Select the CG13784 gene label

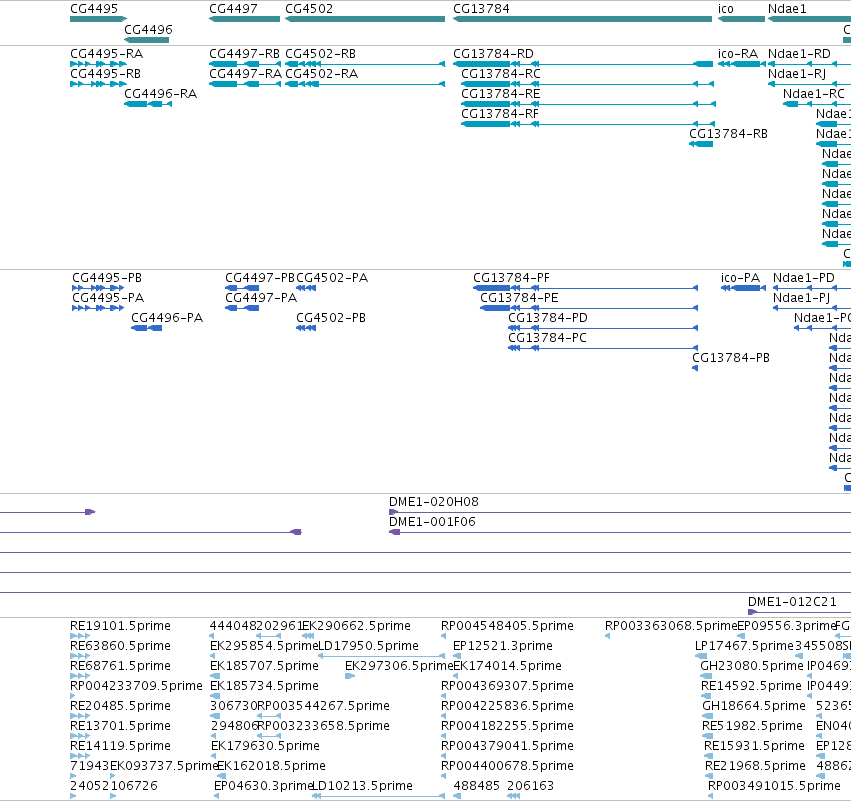click(x=481, y=9)
